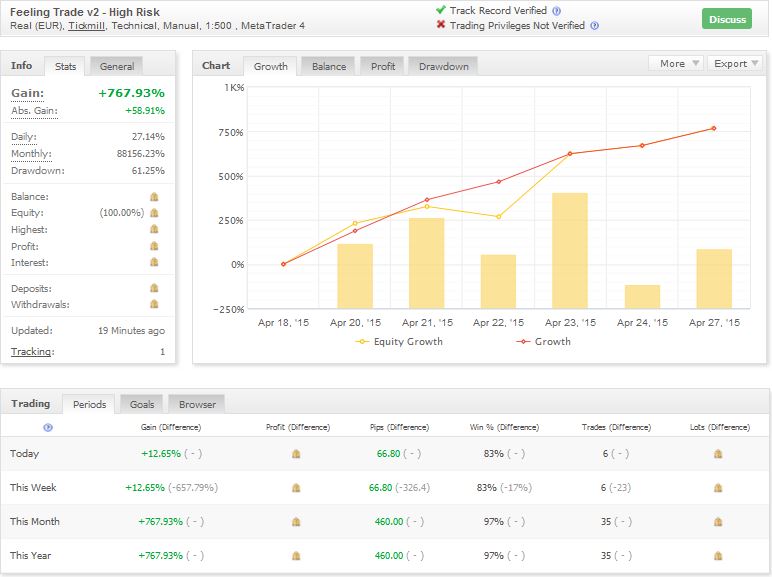
Task: Click the lock icon next to Balance
Action: pyautogui.click(x=154, y=197)
